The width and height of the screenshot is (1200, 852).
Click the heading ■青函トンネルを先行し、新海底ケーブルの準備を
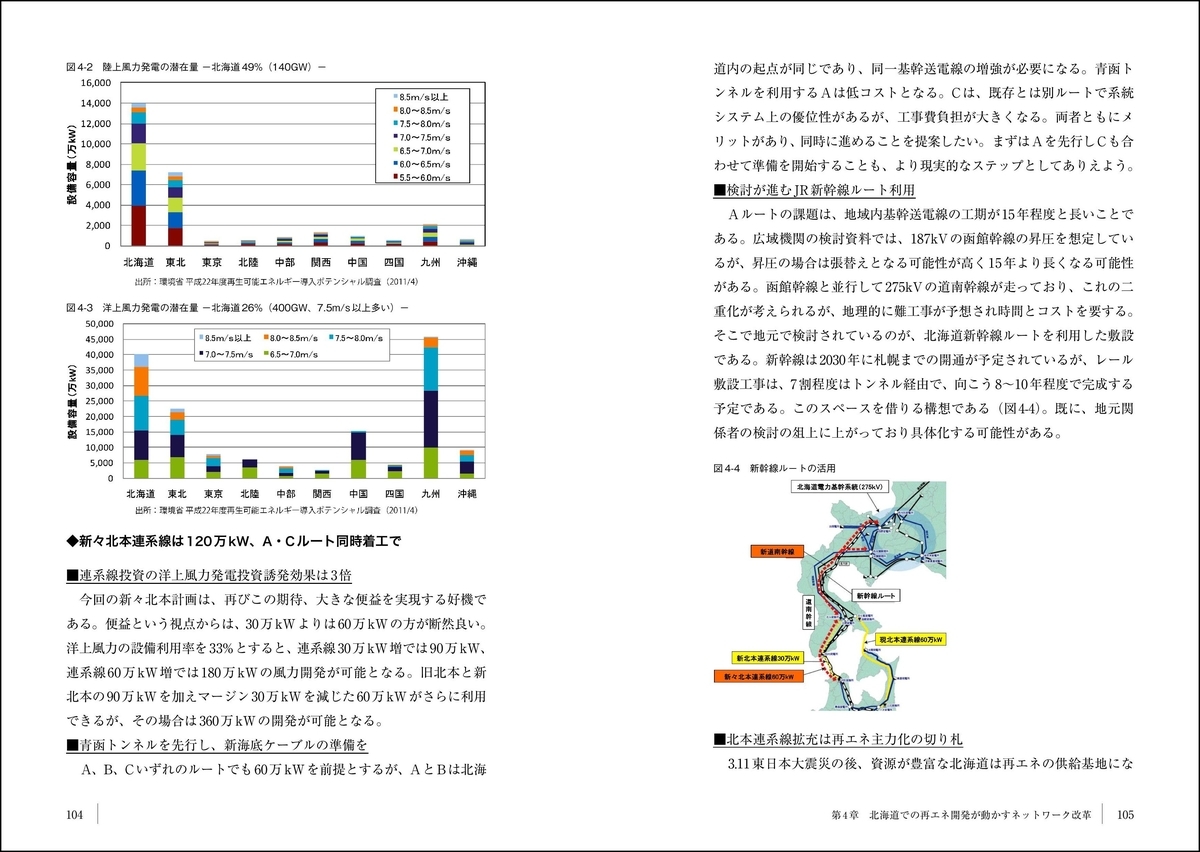pos(217,745)
